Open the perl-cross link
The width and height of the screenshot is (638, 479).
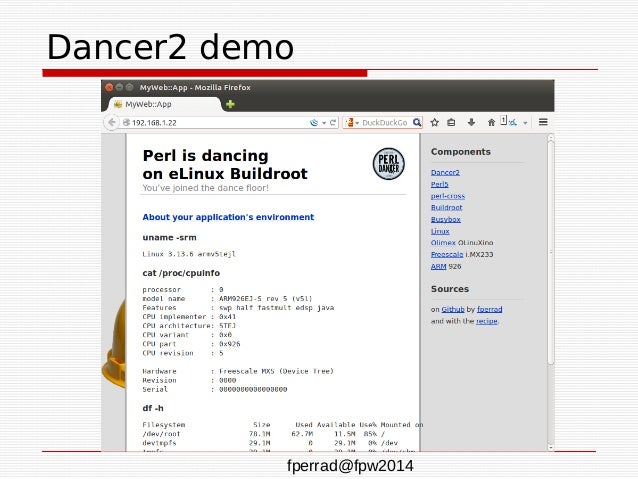point(448,196)
